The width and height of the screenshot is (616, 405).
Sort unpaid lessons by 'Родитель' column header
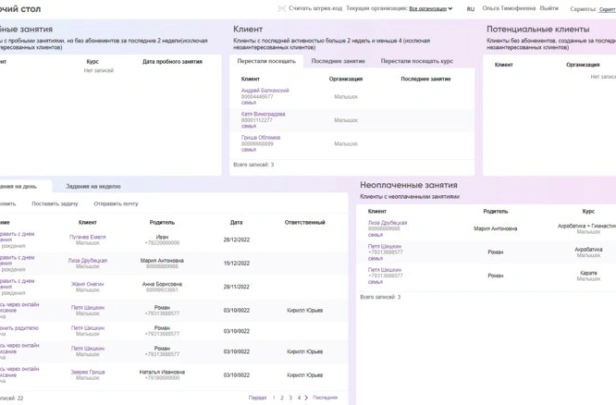tap(496, 211)
